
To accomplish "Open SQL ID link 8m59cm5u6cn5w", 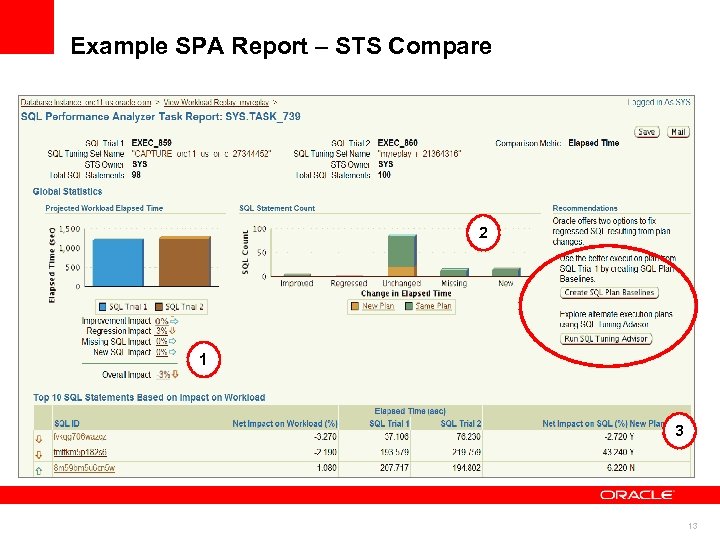I will pyautogui.click(x=84, y=468).
